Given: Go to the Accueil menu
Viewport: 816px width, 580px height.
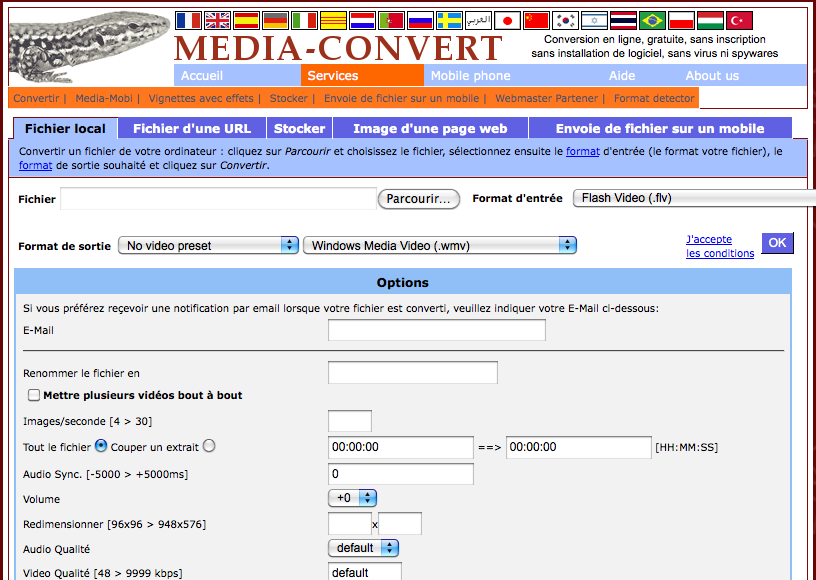Looking at the screenshot, I should 202,75.
